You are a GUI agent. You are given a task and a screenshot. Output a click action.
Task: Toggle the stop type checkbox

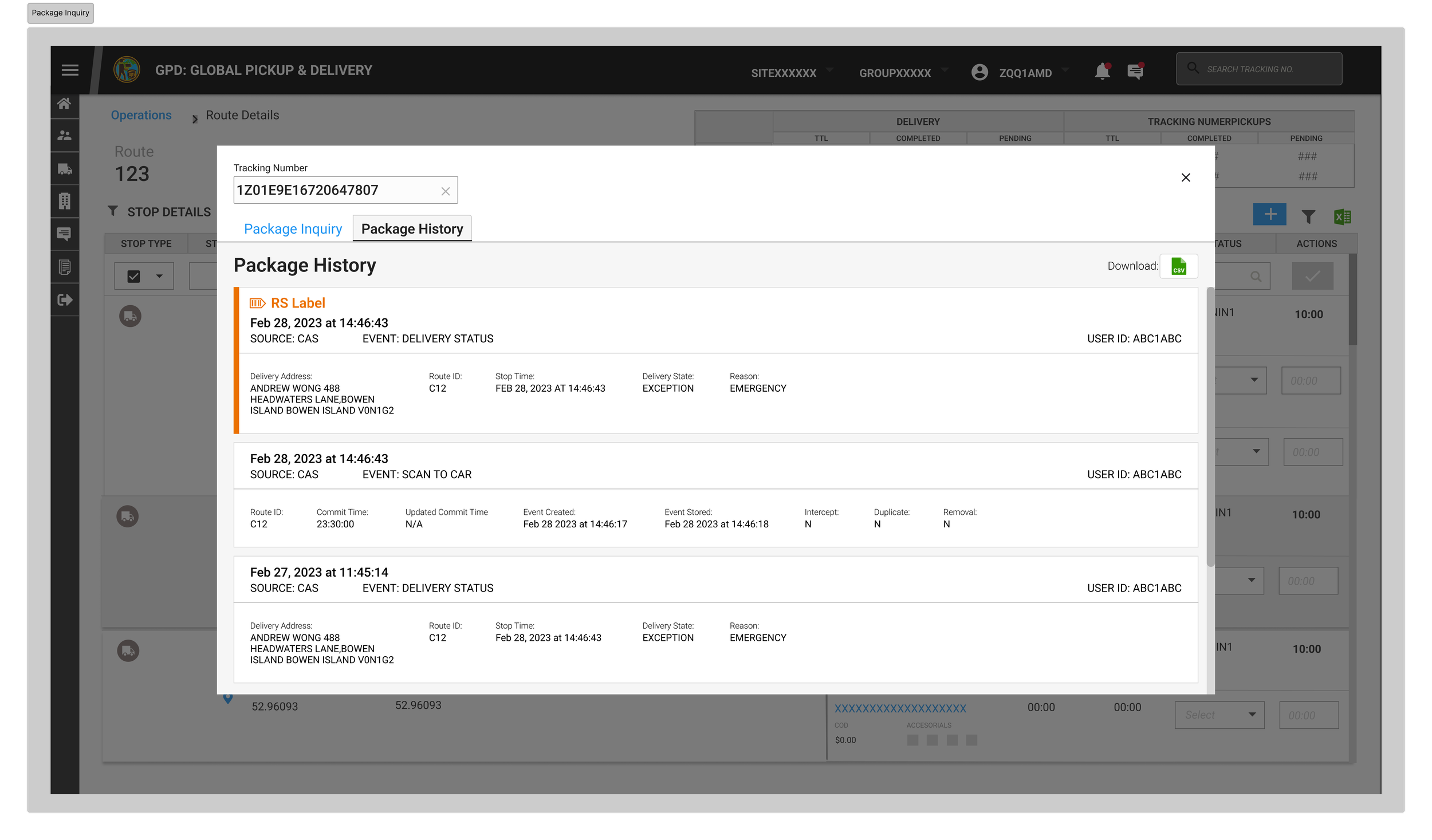pyautogui.click(x=133, y=277)
